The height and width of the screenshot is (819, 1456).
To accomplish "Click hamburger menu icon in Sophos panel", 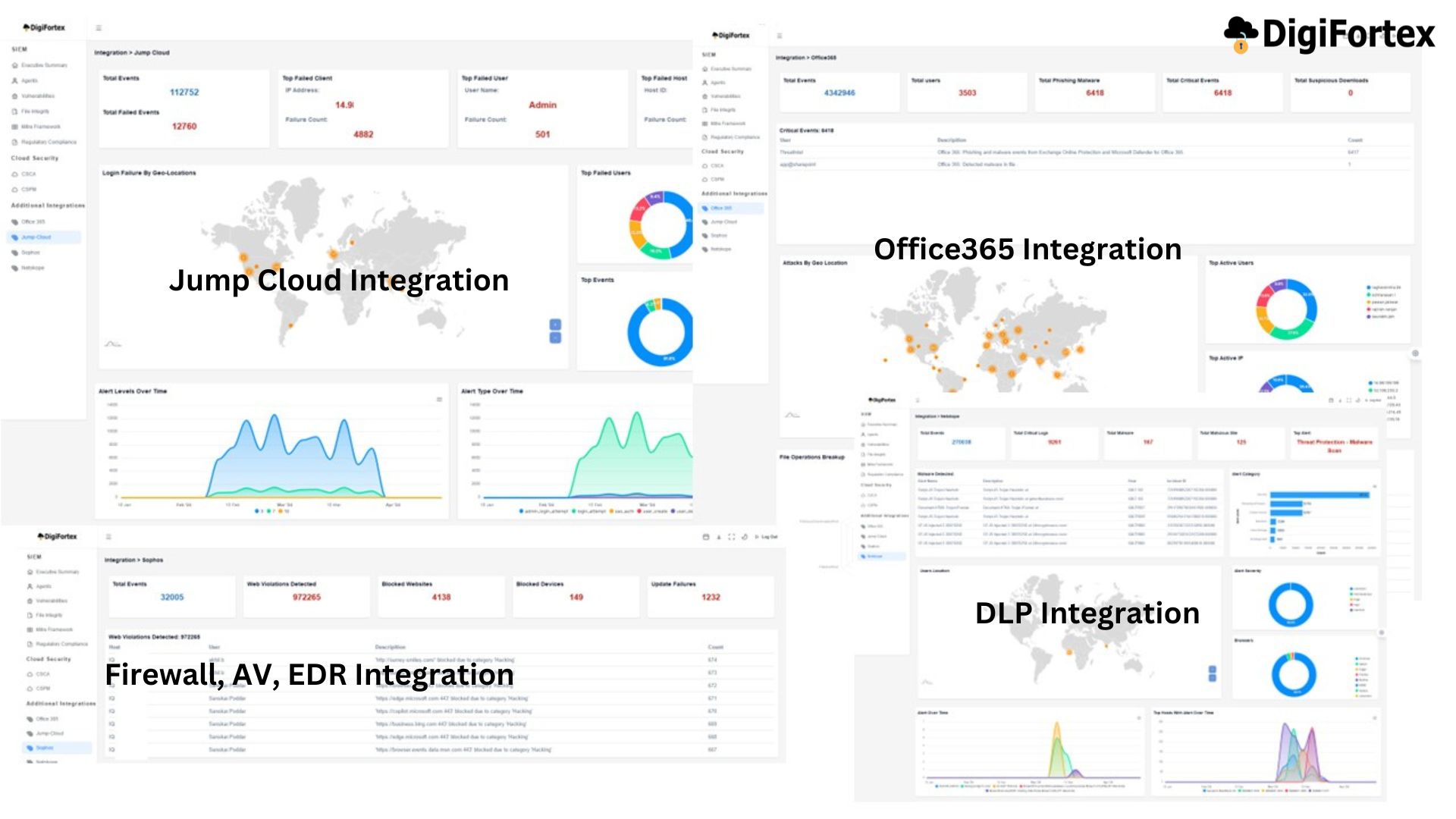I will 108,537.
